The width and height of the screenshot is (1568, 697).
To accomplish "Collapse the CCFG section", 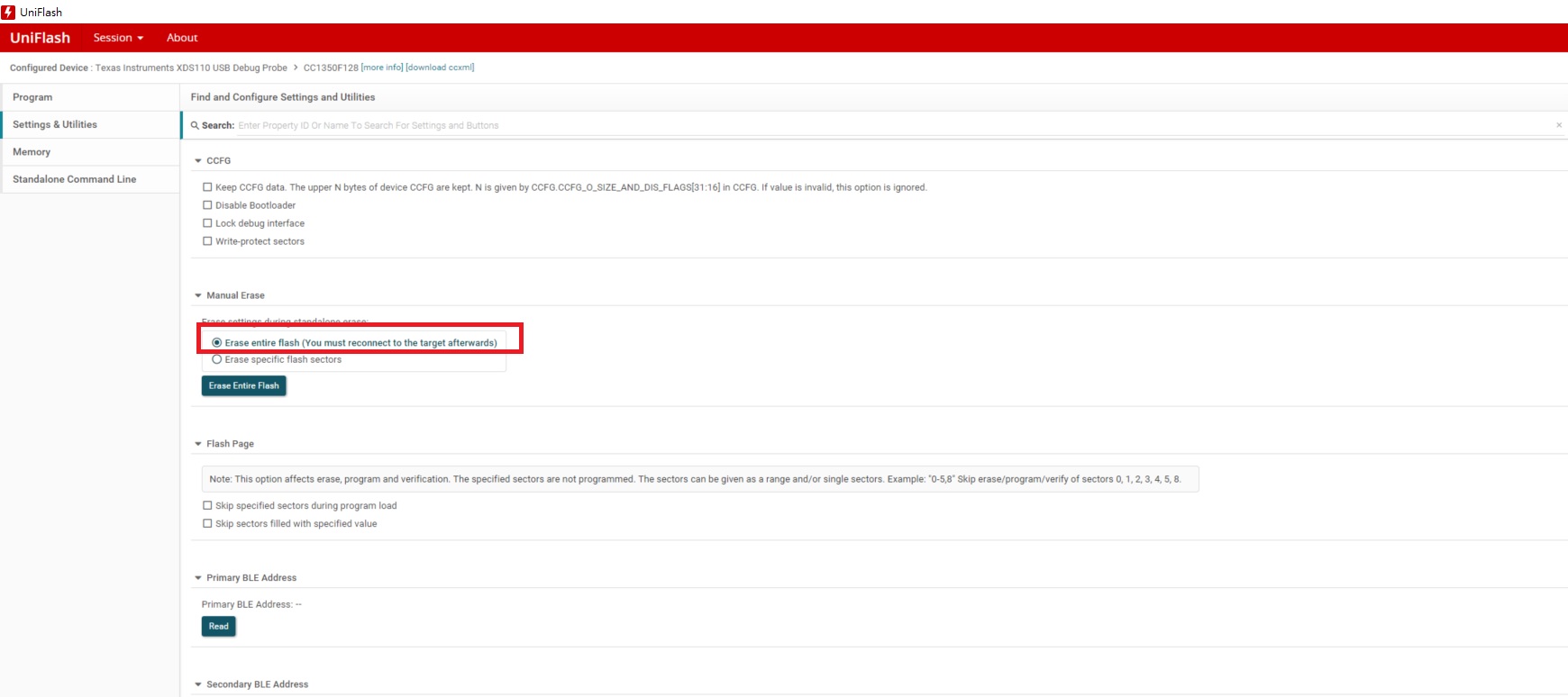I will pyautogui.click(x=198, y=160).
